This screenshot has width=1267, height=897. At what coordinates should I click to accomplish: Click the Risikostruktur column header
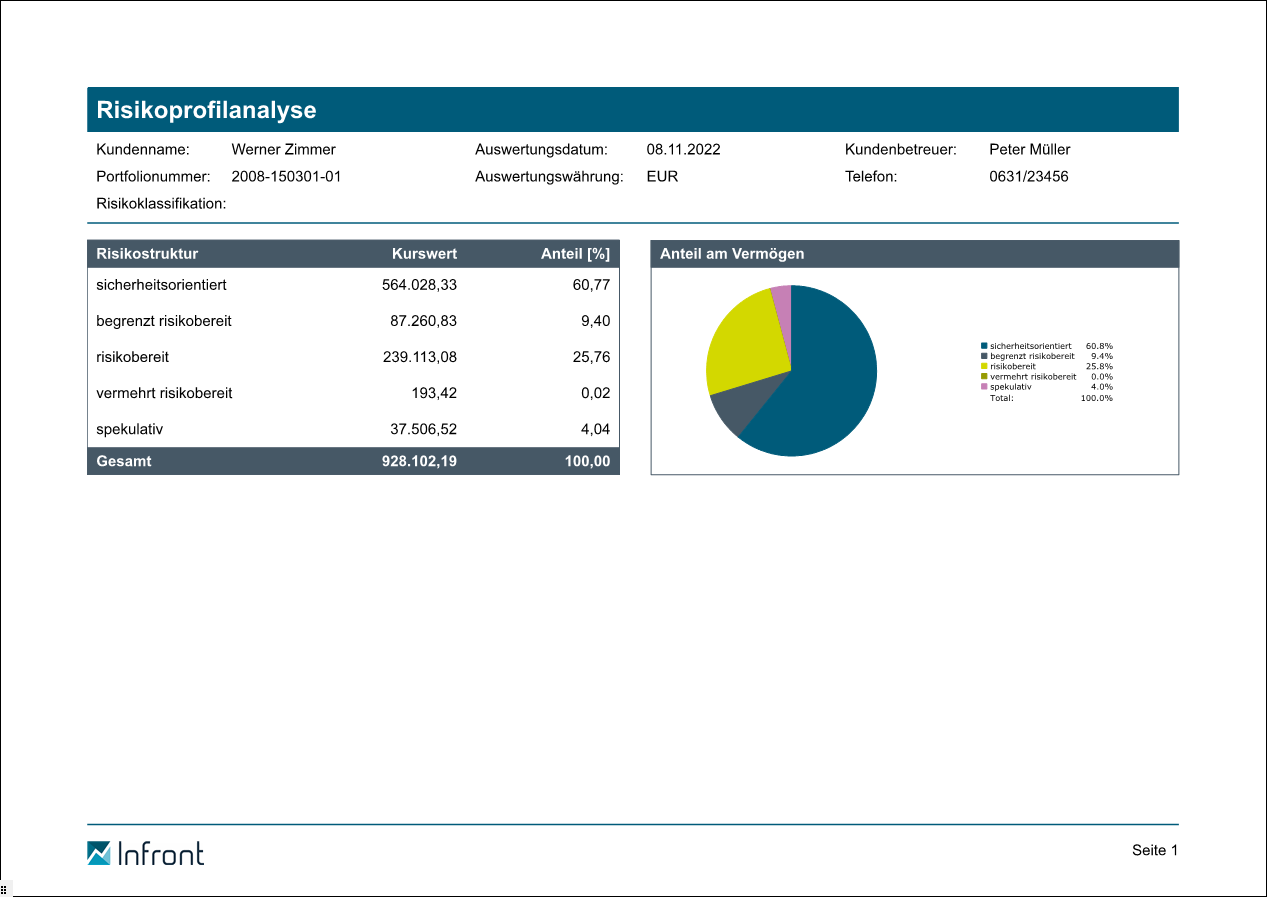[x=147, y=254]
